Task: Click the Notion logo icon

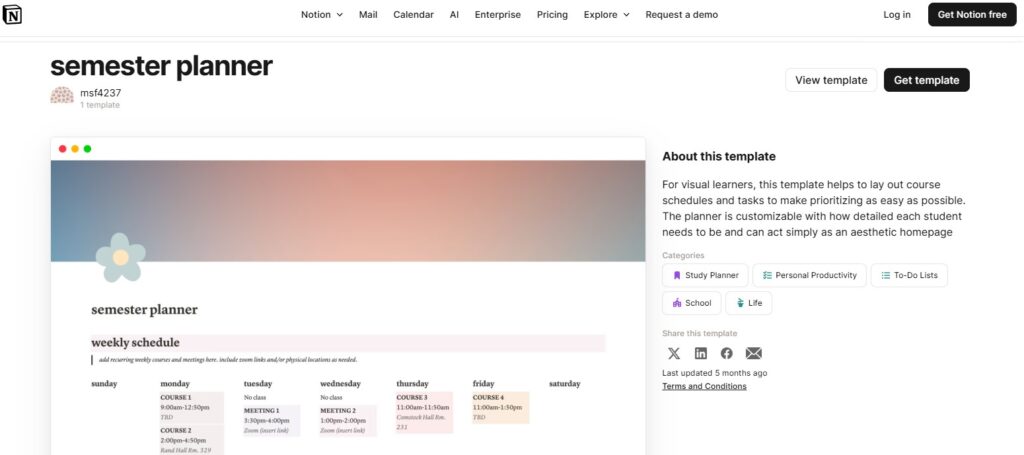Action: pyautogui.click(x=13, y=15)
